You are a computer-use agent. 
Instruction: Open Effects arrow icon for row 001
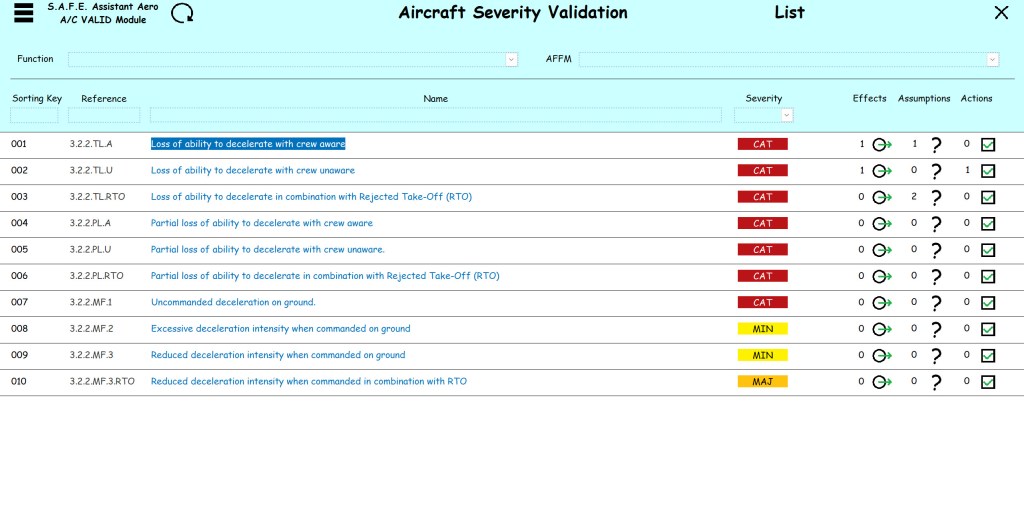(881, 144)
